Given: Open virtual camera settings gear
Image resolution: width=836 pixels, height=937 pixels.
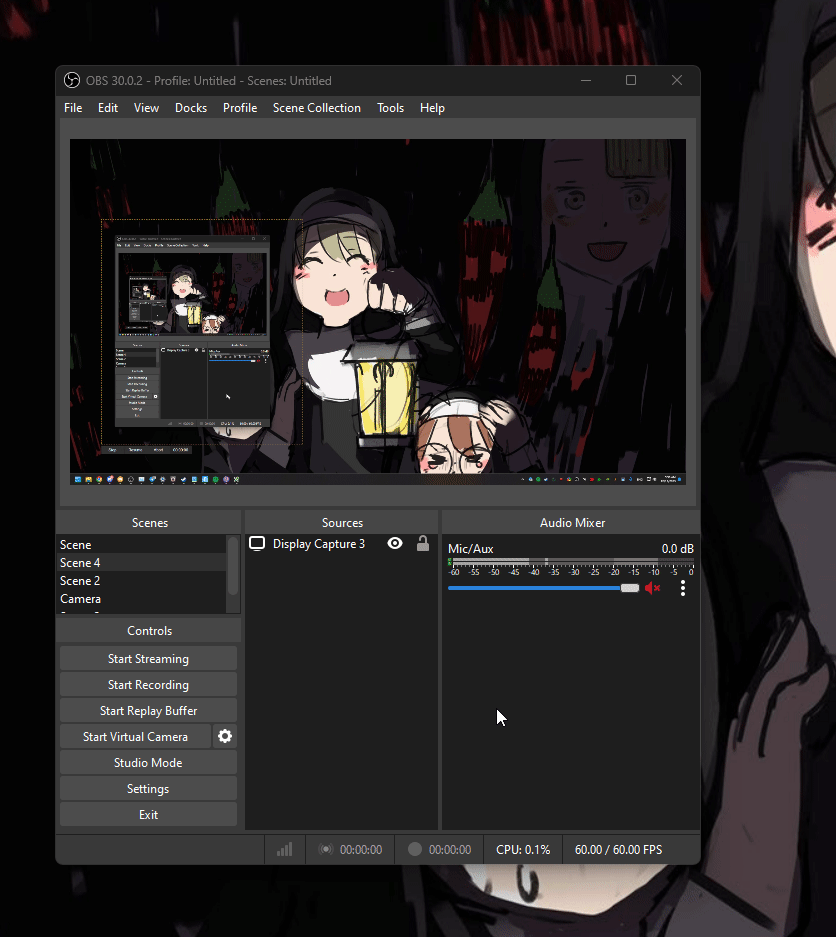Looking at the screenshot, I should click(x=225, y=736).
